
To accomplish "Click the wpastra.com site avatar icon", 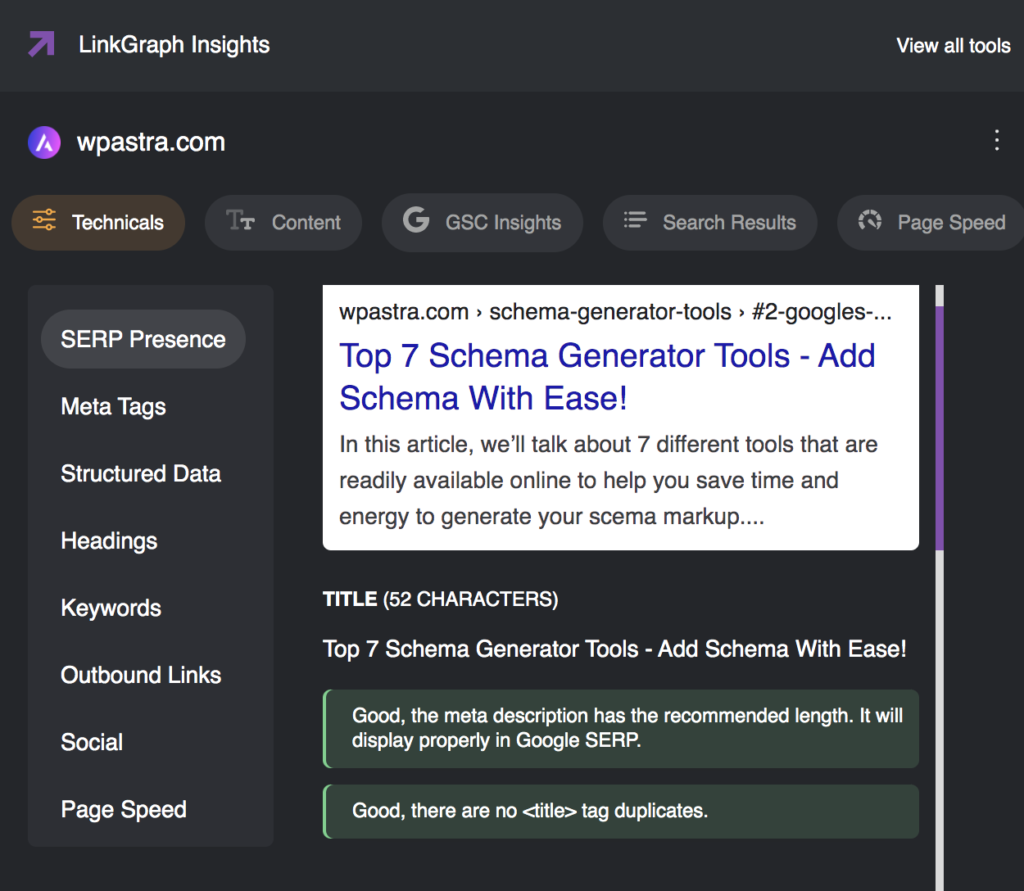I will [x=44, y=142].
